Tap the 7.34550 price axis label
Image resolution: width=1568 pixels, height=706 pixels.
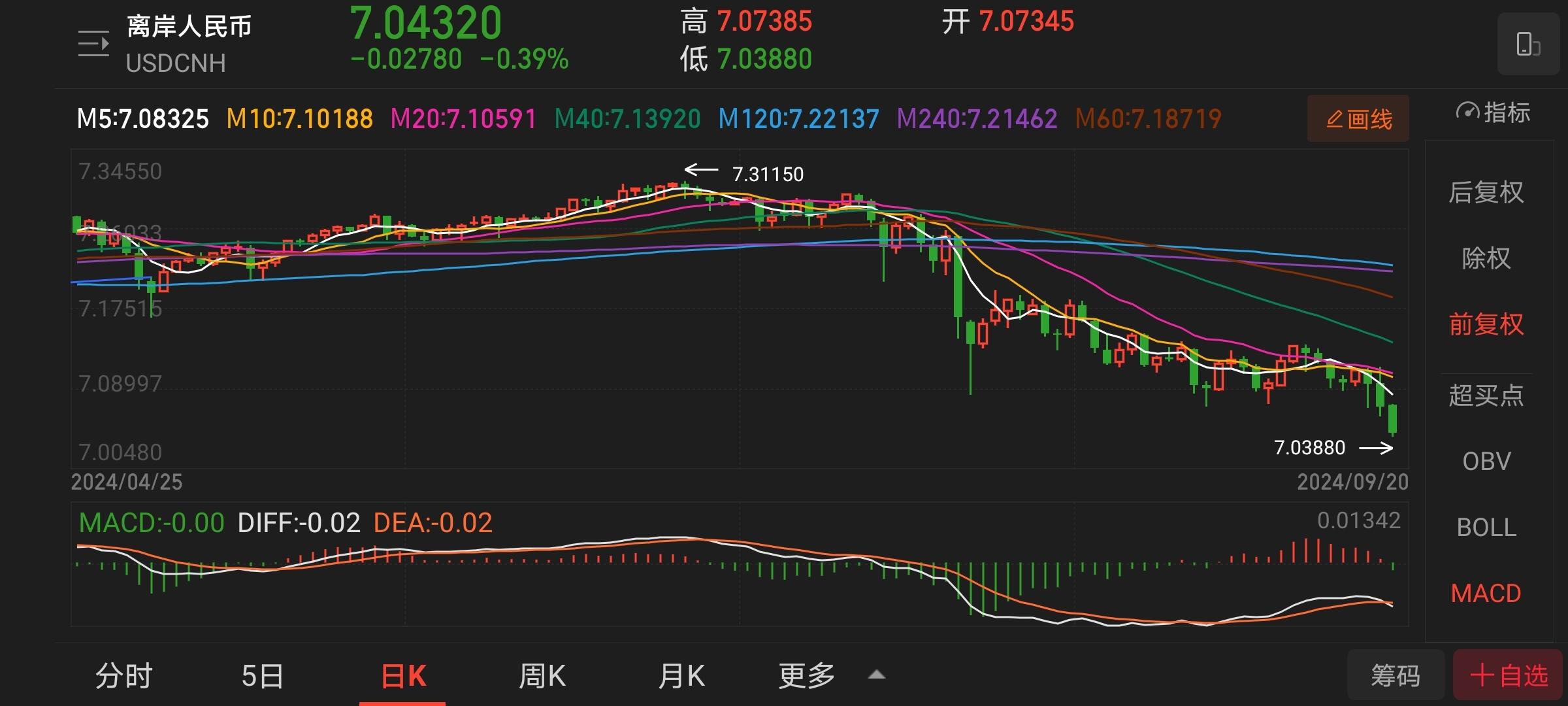click(x=120, y=171)
